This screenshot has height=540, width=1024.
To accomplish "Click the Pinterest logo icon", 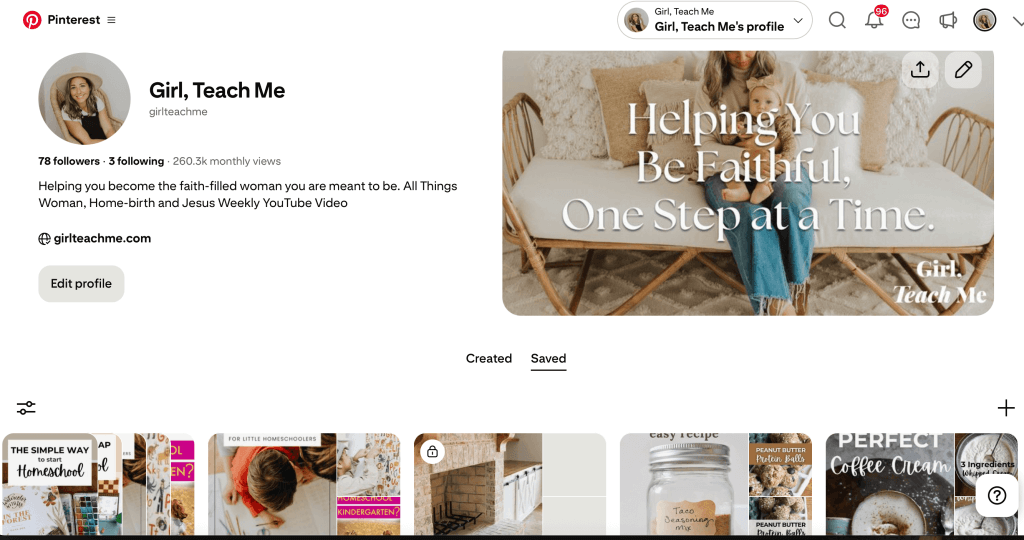I will click(x=31, y=20).
